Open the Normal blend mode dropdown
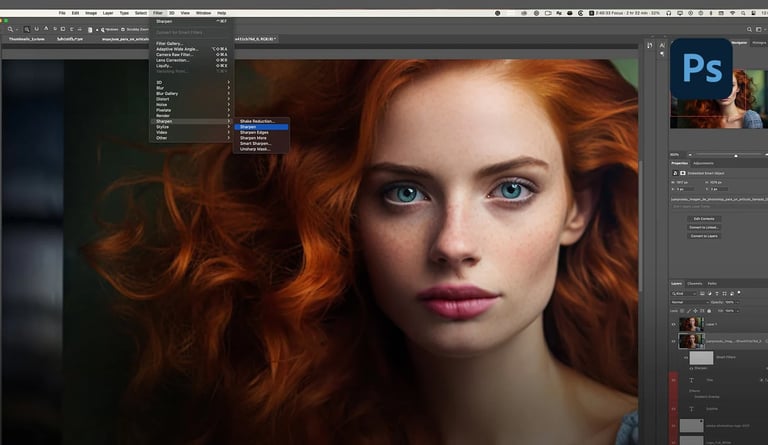The height and width of the screenshot is (445, 768). (689, 302)
